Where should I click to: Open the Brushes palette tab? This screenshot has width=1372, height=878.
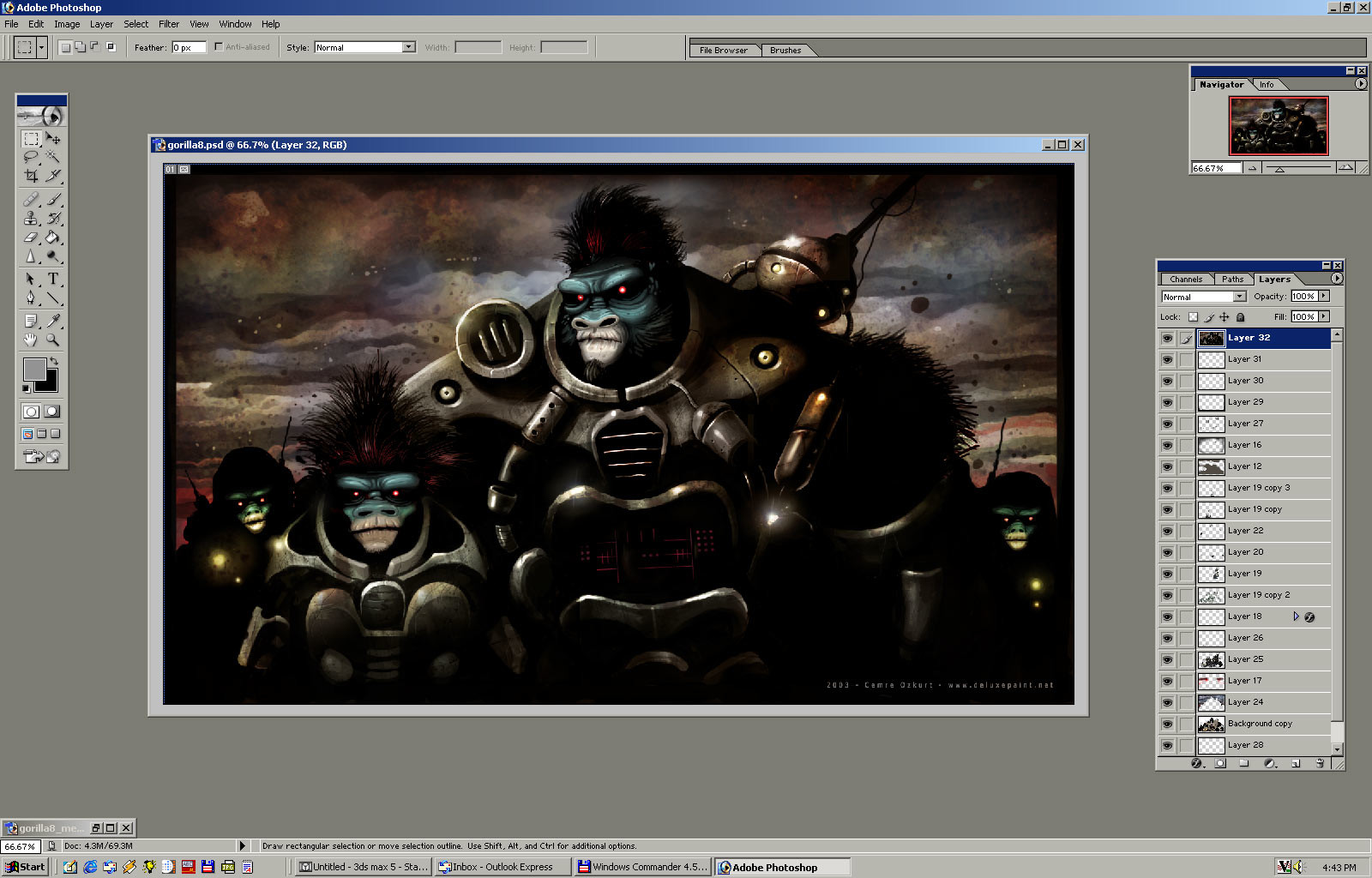pos(785,50)
